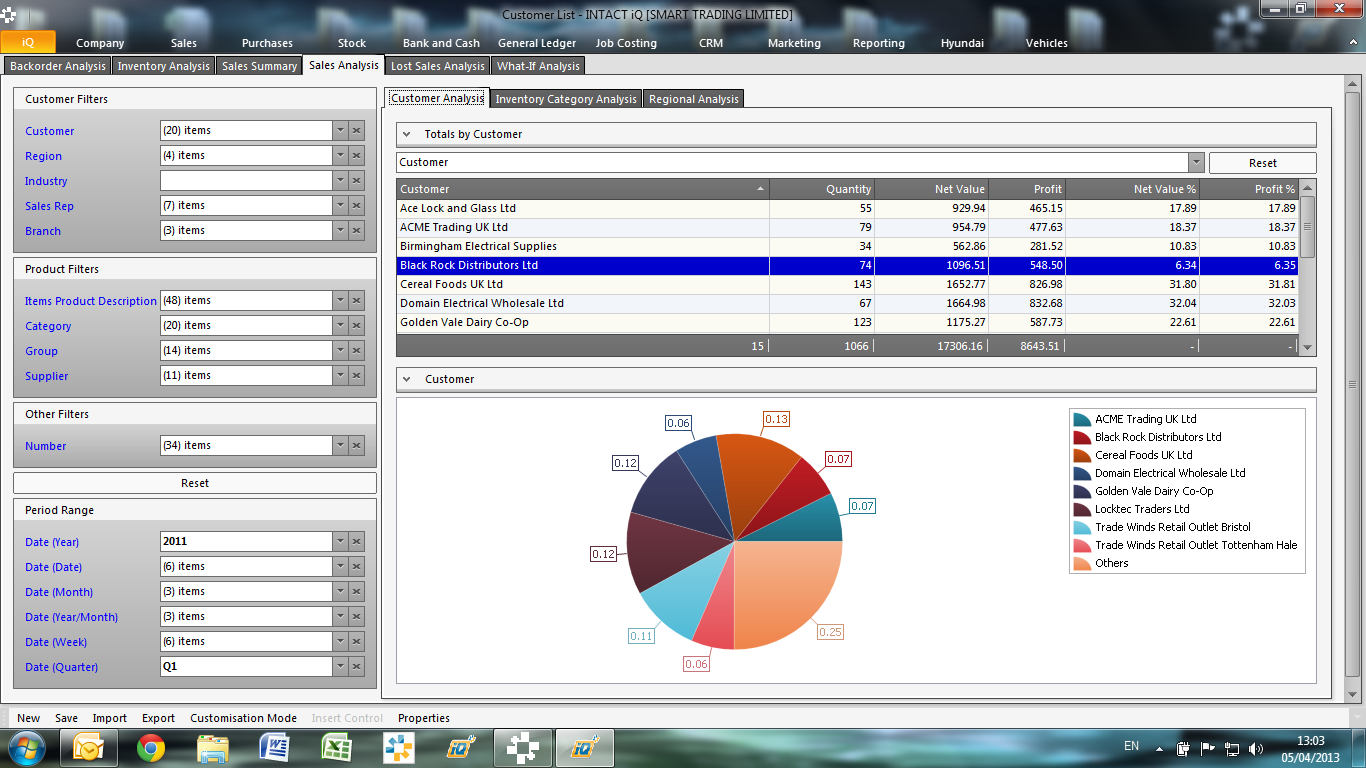The width and height of the screenshot is (1366, 768).
Task: Clear the Sales Rep filter selection
Action: (x=357, y=205)
